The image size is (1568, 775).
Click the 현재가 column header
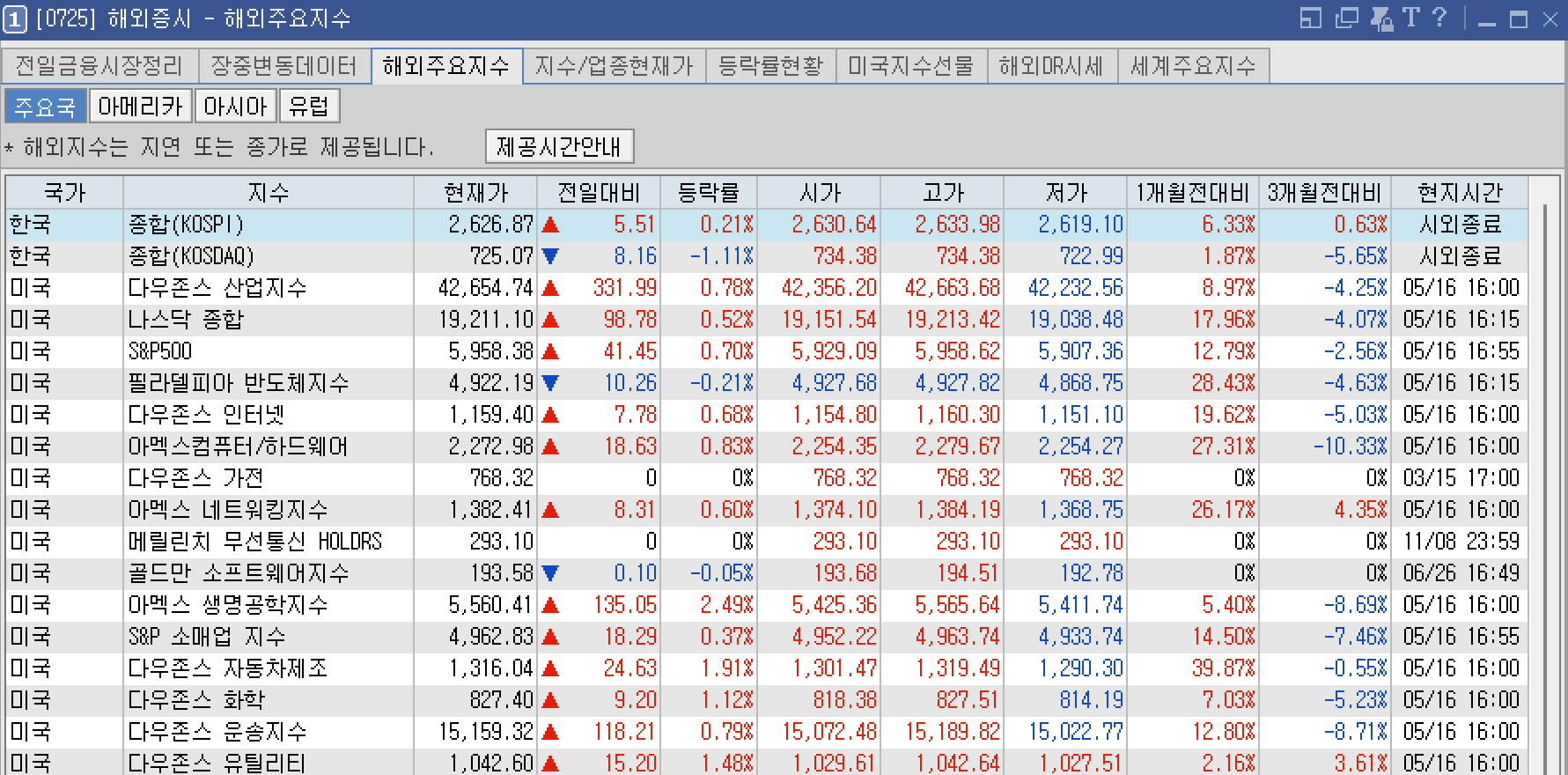[475, 193]
